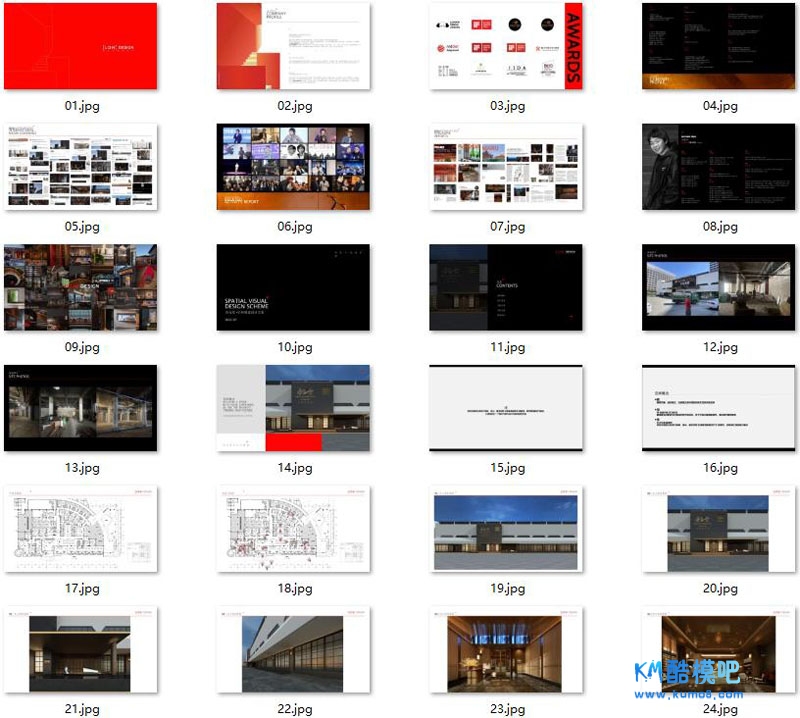Open the 22.jpg building side view thumbnail
The width and height of the screenshot is (800, 718).
click(x=293, y=650)
